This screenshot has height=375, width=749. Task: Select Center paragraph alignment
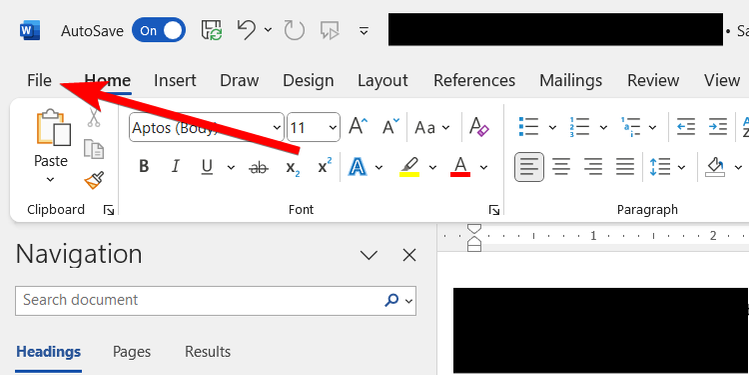(561, 167)
